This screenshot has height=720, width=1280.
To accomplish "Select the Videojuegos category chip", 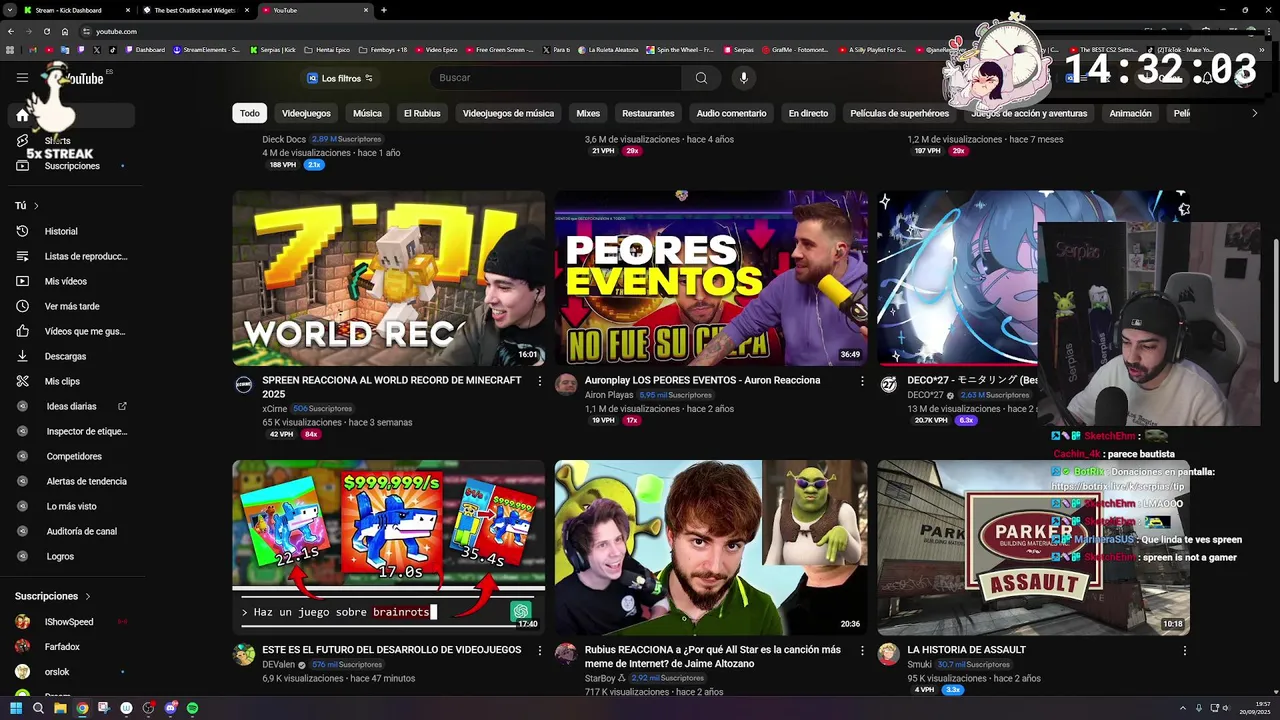I will [306, 113].
